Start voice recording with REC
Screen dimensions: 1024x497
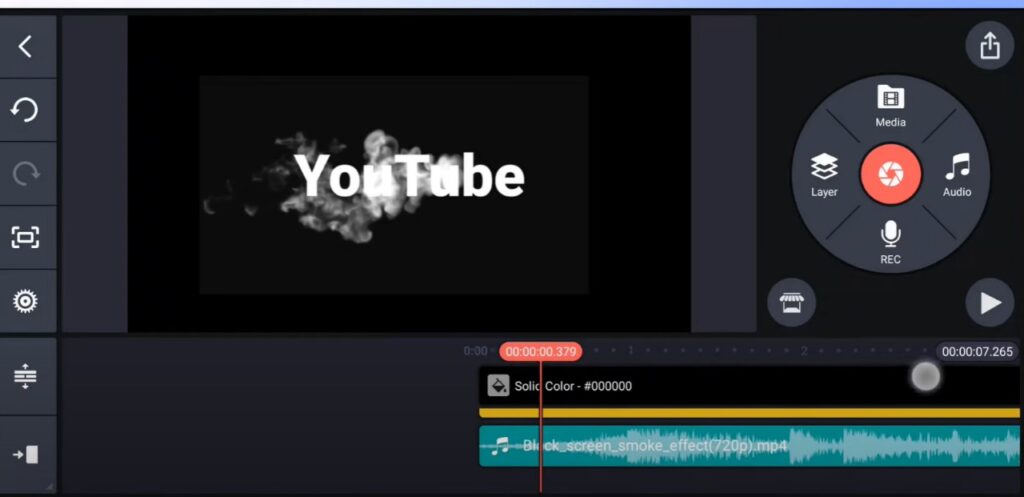pyautogui.click(x=890, y=242)
